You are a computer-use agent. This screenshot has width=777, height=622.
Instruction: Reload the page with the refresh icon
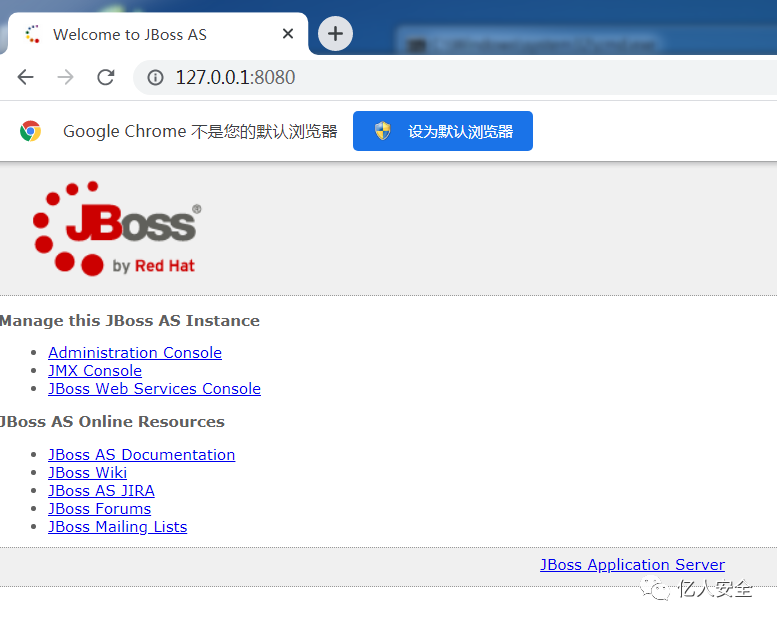[106, 77]
